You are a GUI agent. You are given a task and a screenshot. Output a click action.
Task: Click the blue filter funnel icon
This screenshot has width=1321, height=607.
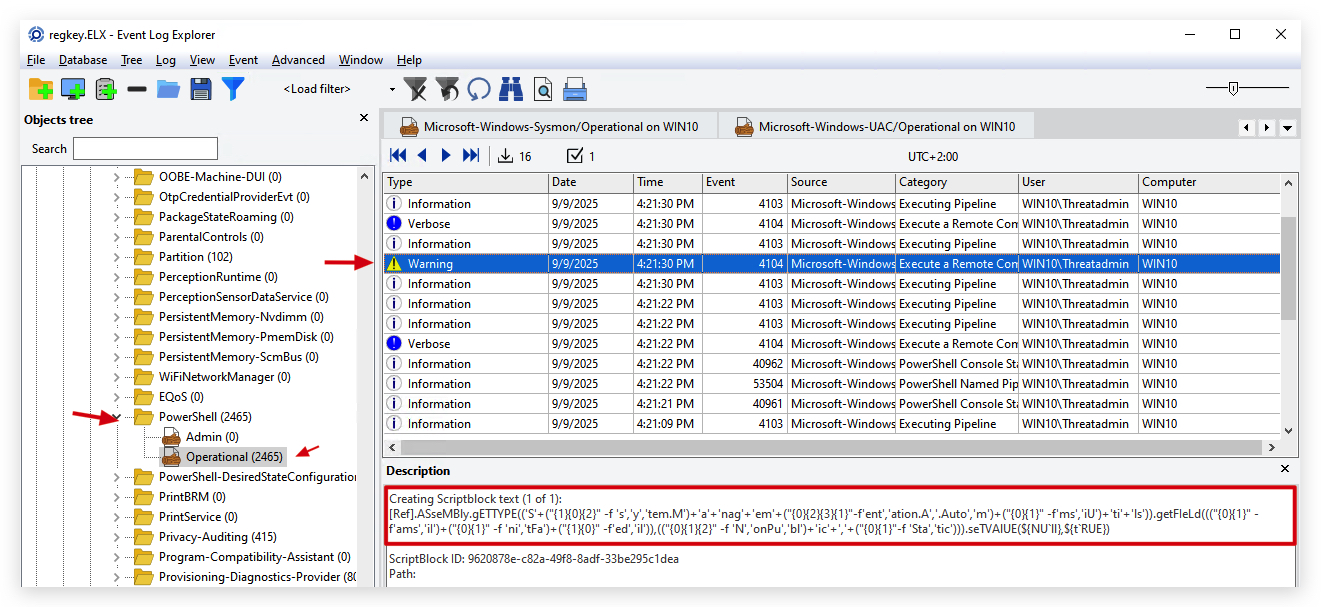click(233, 89)
